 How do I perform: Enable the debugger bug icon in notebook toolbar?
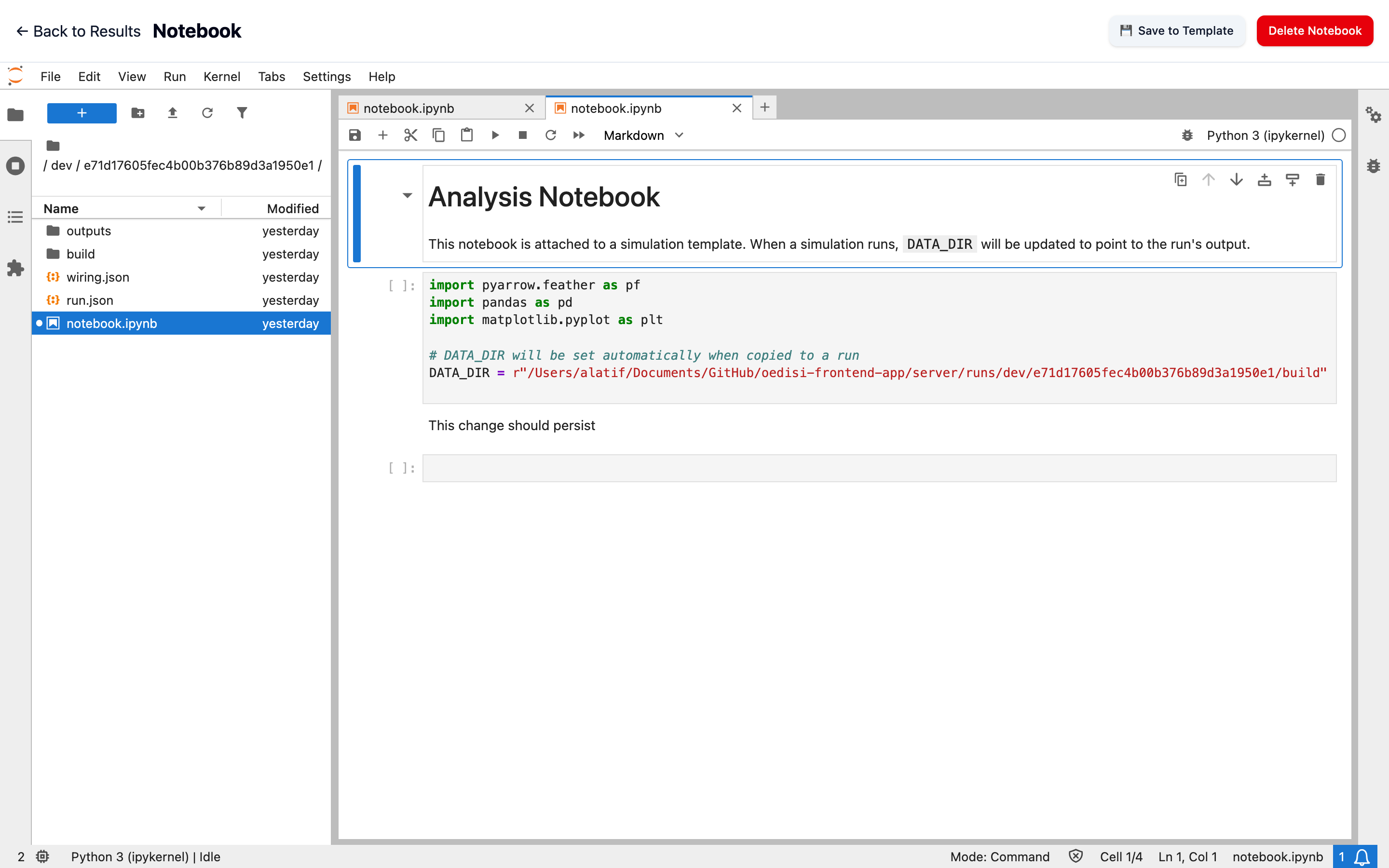1187,136
